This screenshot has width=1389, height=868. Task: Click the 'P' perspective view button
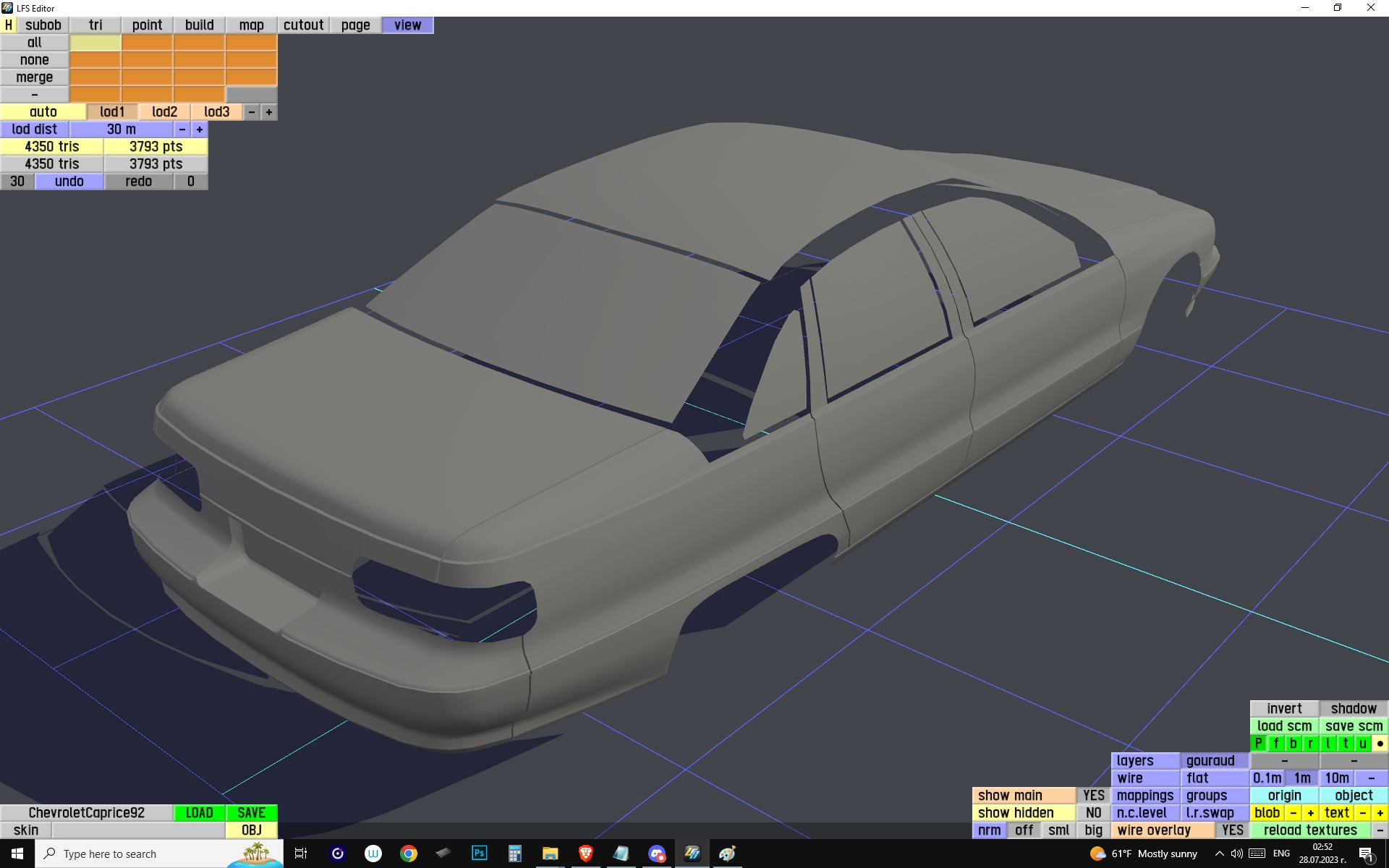pyautogui.click(x=1258, y=743)
